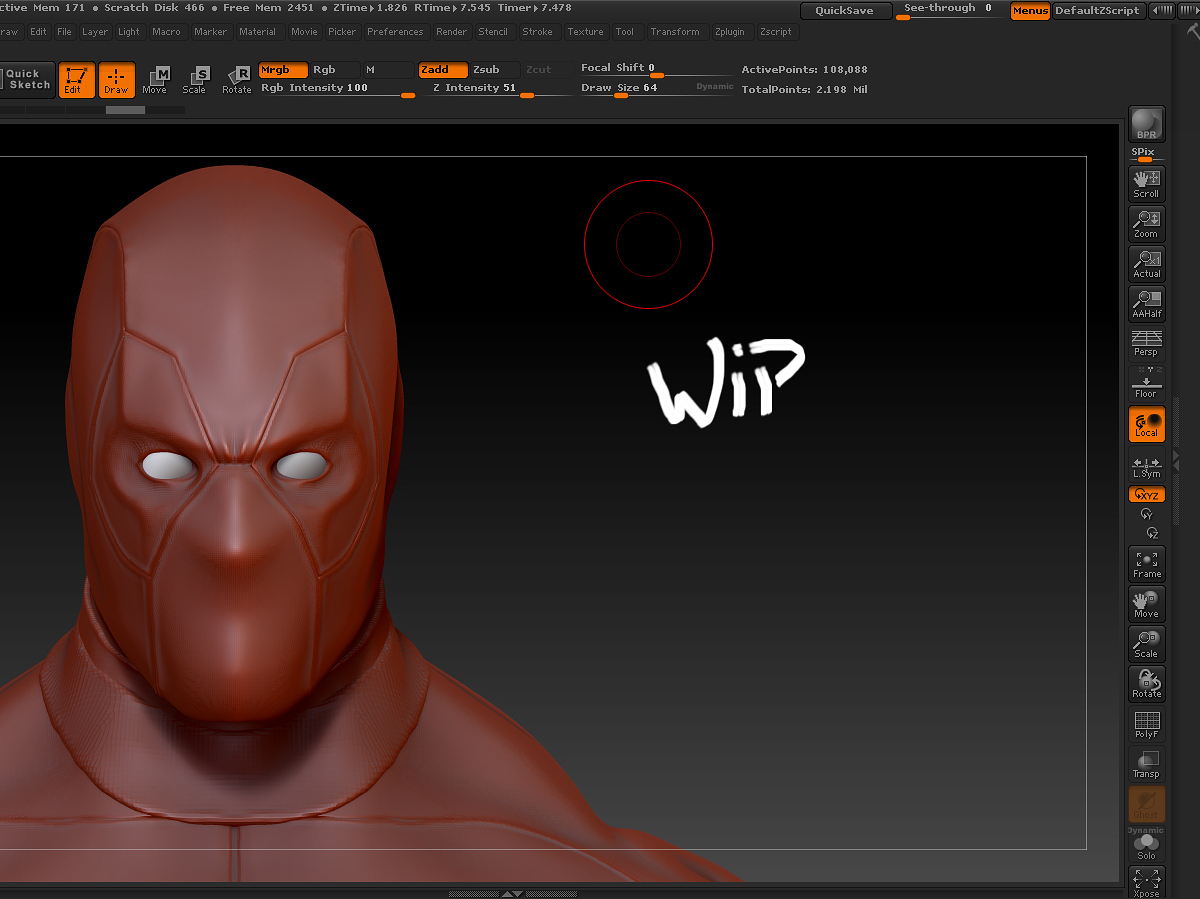Toggle Persp perspective view
Viewport: 1200px width, 899px height.
(x=1146, y=344)
